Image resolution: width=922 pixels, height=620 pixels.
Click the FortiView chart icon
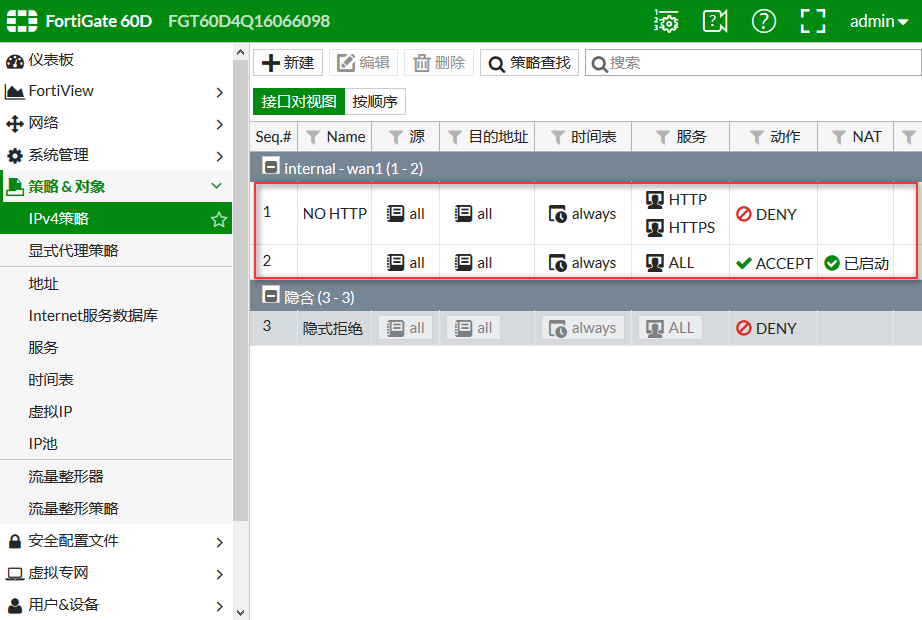pyautogui.click(x=15, y=92)
